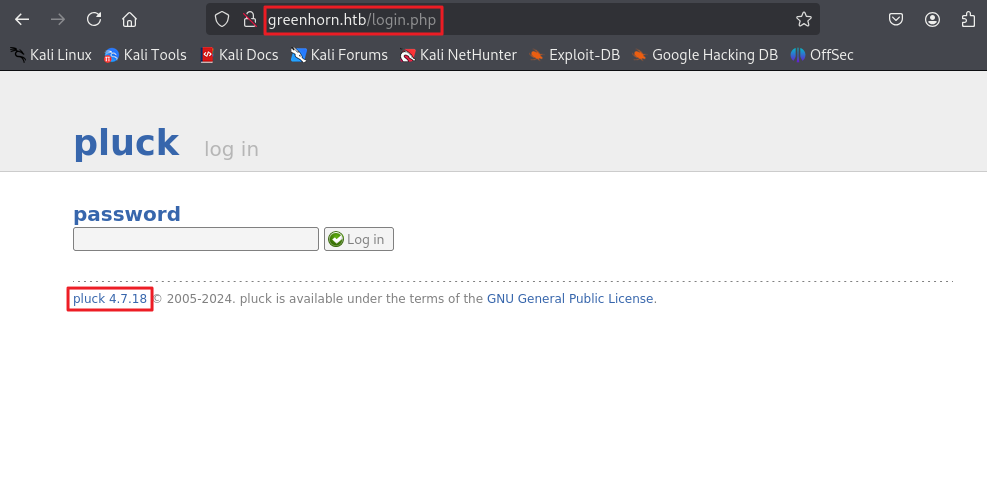This screenshot has height=487, width=987.
Task: Click the green checkmark on Log in
Action: [336, 239]
